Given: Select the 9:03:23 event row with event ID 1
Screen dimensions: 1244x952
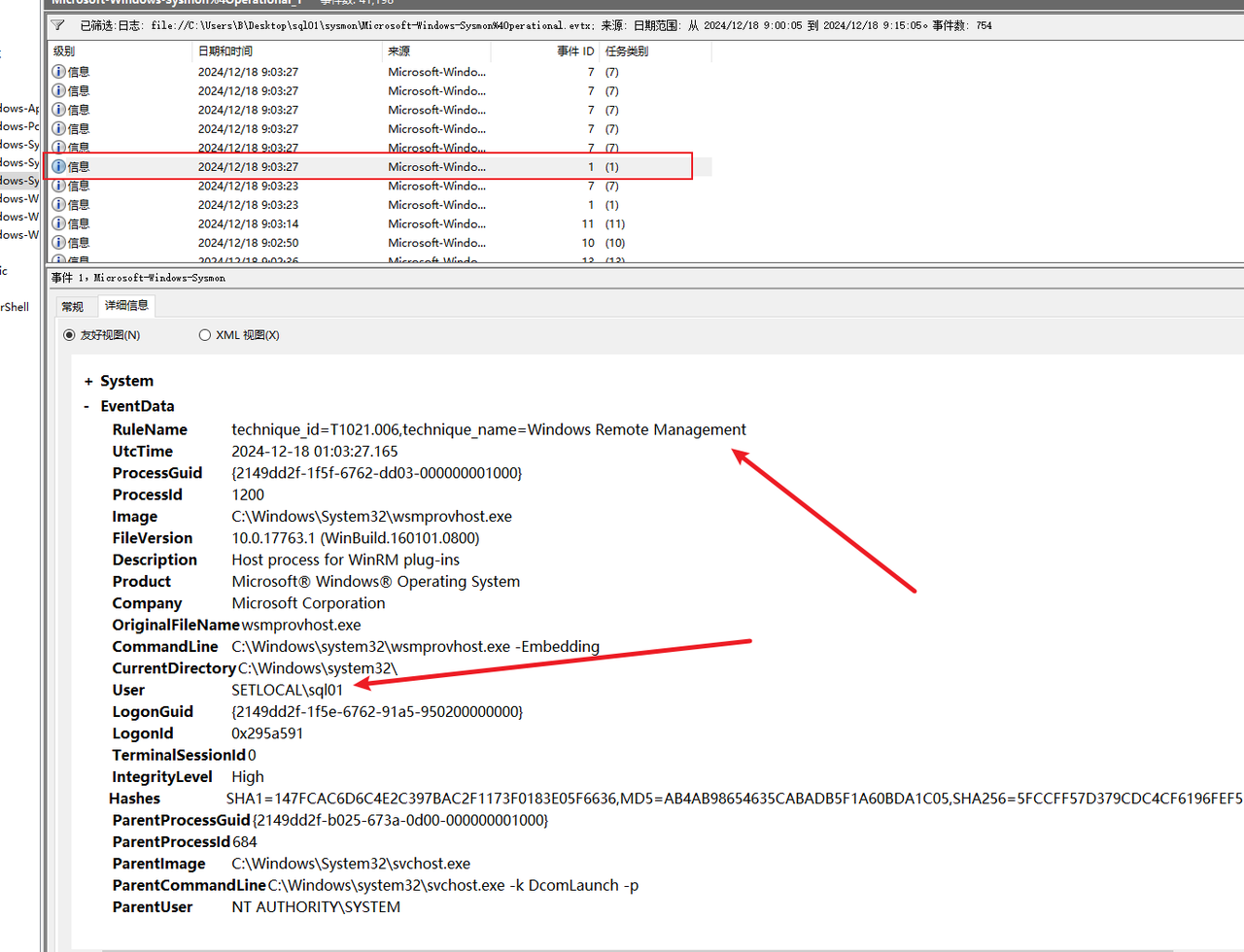Looking at the screenshot, I should [x=380, y=205].
